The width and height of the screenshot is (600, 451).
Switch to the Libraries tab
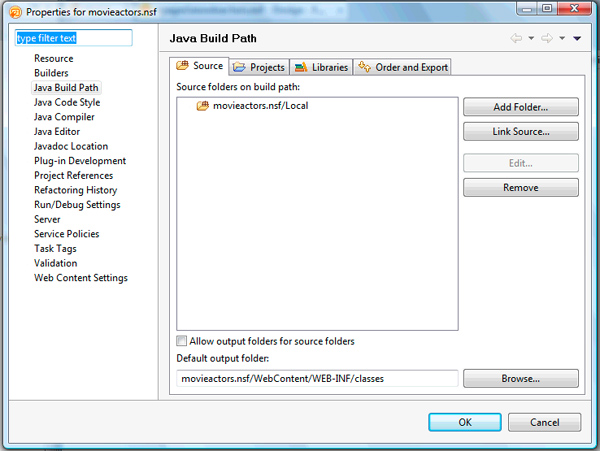(321, 67)
